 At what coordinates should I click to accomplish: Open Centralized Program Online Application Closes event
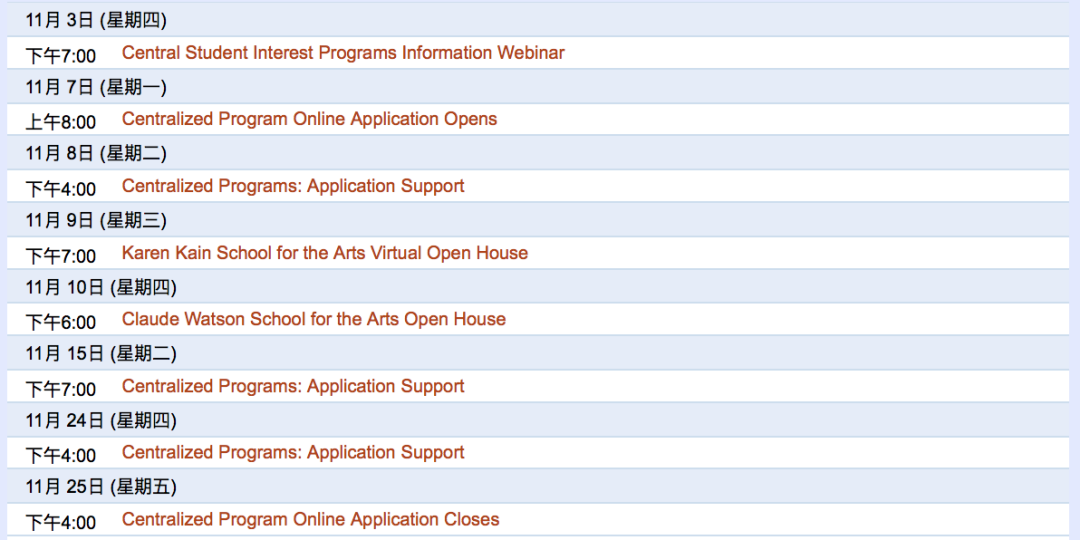tap(310, 520)
